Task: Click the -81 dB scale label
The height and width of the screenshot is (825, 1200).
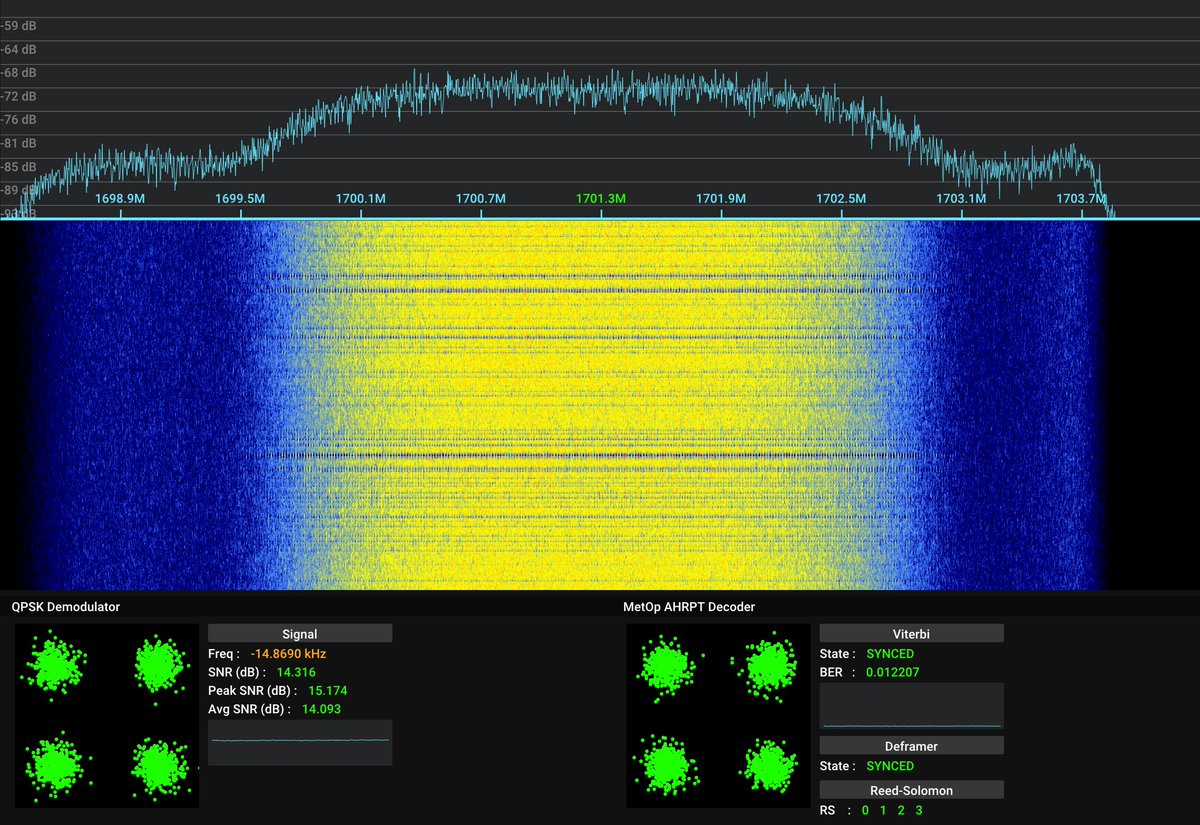Action: click(19, 143)
